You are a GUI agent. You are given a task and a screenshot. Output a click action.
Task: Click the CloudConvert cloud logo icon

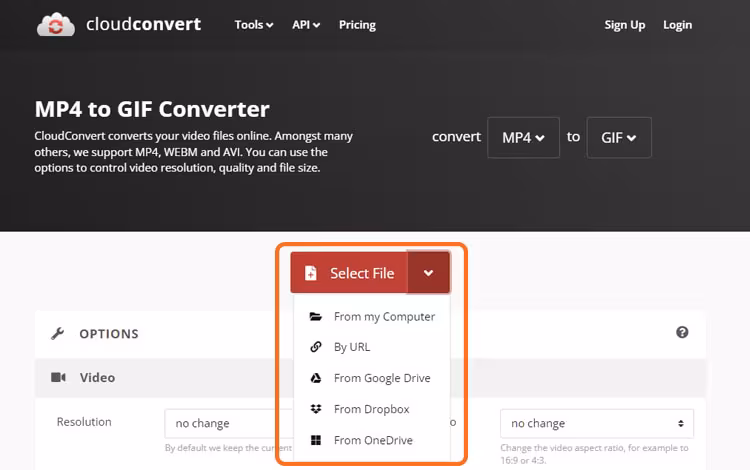56,24
